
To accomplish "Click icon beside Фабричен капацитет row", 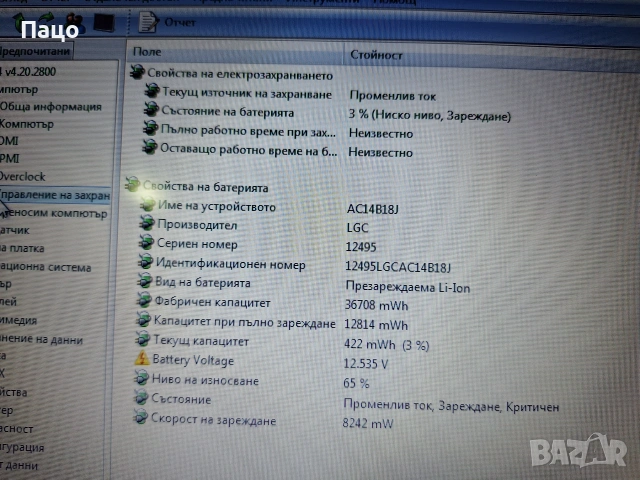I will coord(144,300).
